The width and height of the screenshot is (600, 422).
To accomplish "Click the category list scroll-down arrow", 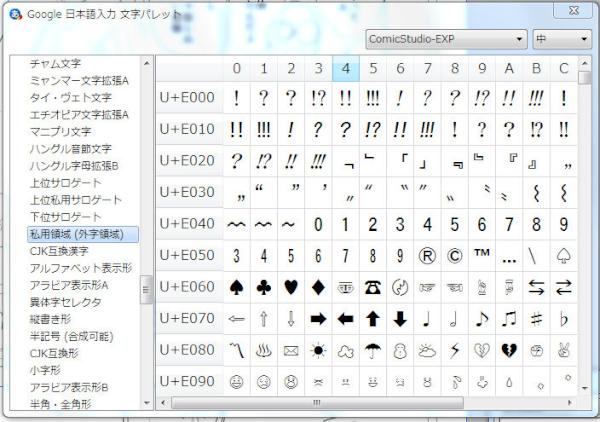I will coord(147,403).
